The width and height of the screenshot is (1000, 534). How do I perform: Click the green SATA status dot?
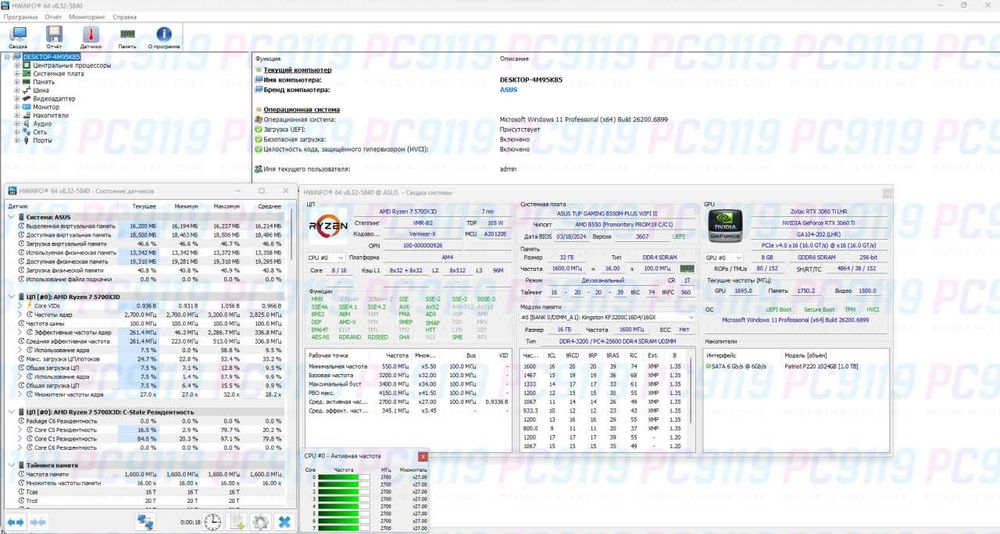[x=708, y=366]
